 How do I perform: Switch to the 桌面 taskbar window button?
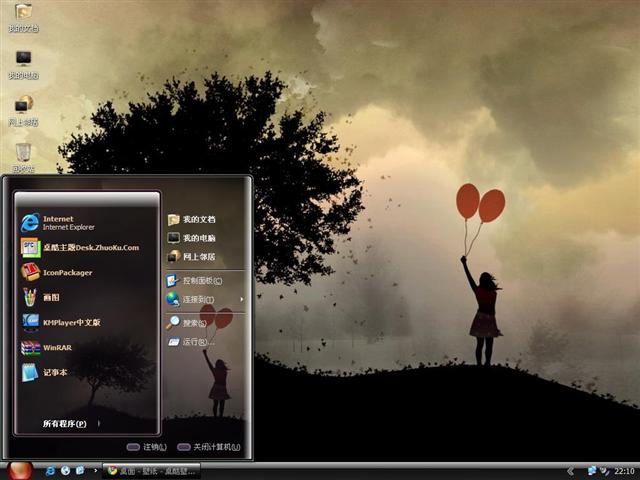pos(150,470)
